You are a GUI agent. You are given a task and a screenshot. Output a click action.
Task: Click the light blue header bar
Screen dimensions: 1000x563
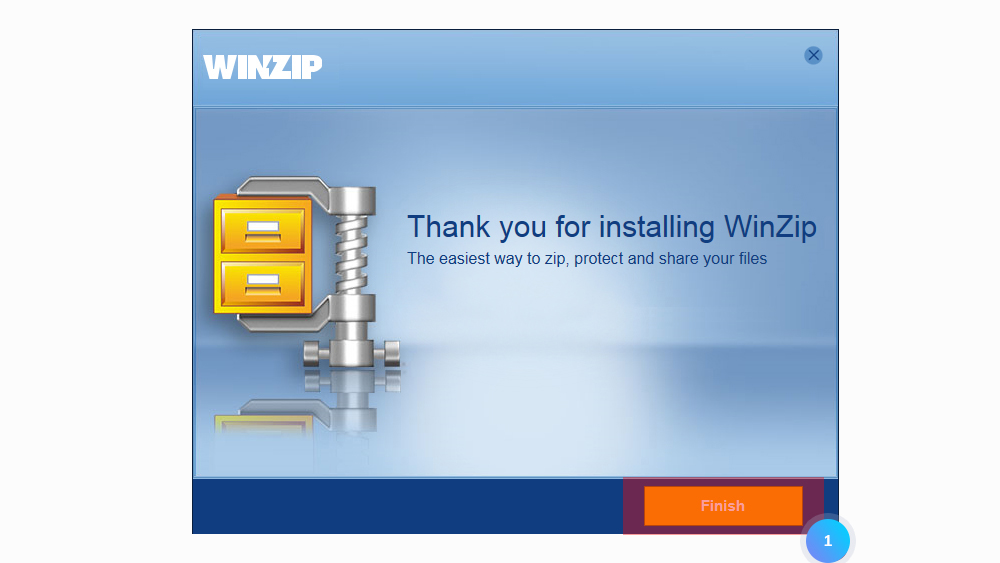tap(515, 68)
